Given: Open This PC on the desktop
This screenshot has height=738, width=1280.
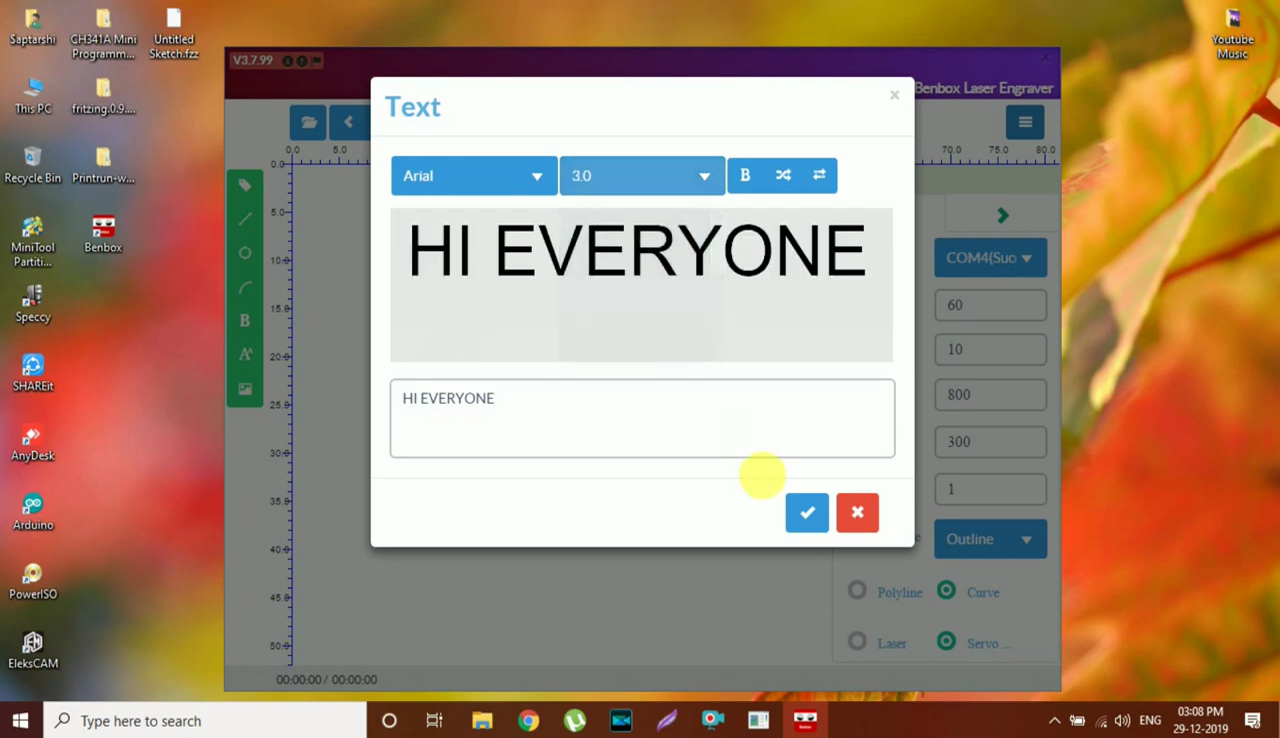Looking at the screenshot, I should (33, 97).
